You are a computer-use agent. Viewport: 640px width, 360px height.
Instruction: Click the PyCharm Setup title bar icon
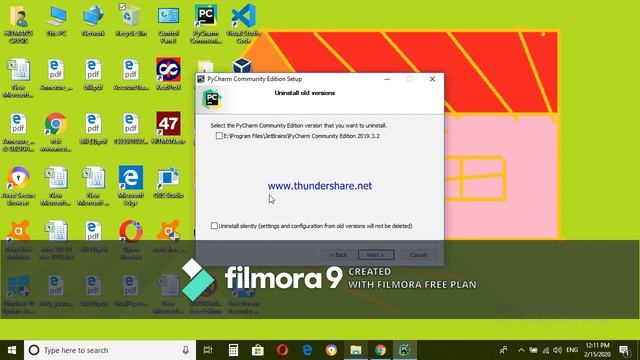201,79
